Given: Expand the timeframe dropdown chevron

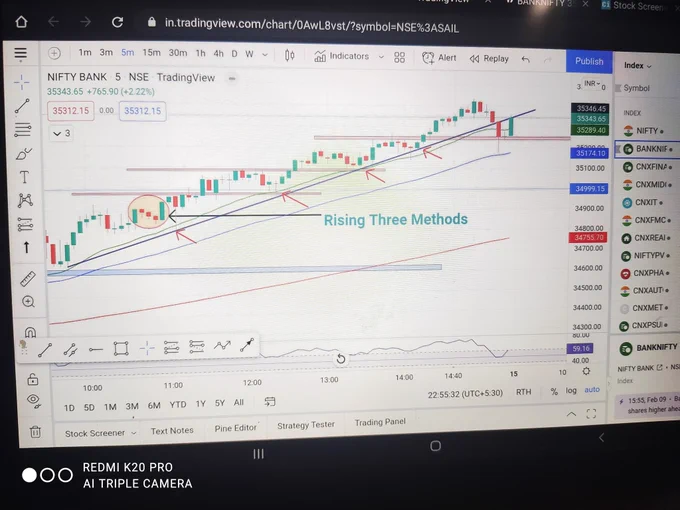Looking at the screenshot, I should [x=265, y=55].
